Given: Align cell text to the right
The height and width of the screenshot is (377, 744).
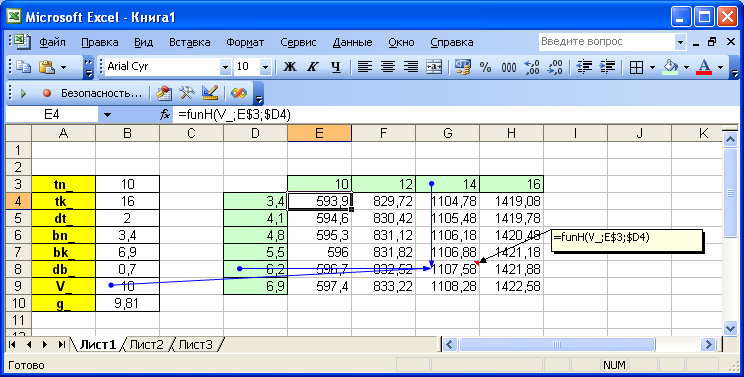Looking at the screenshot, I should click(411, 67).
